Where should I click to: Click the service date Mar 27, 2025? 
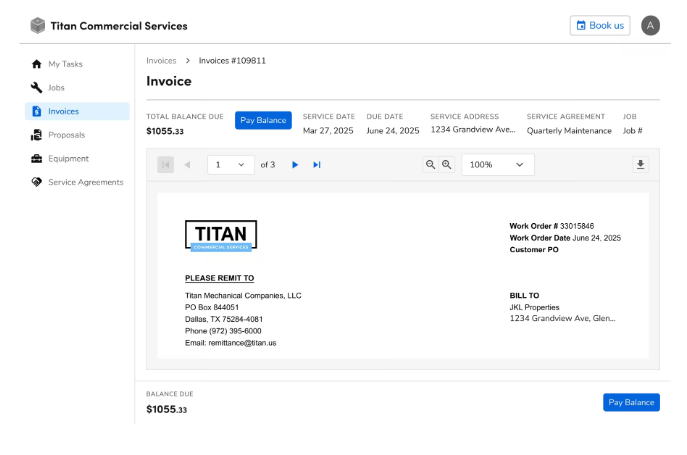[328, 131]
